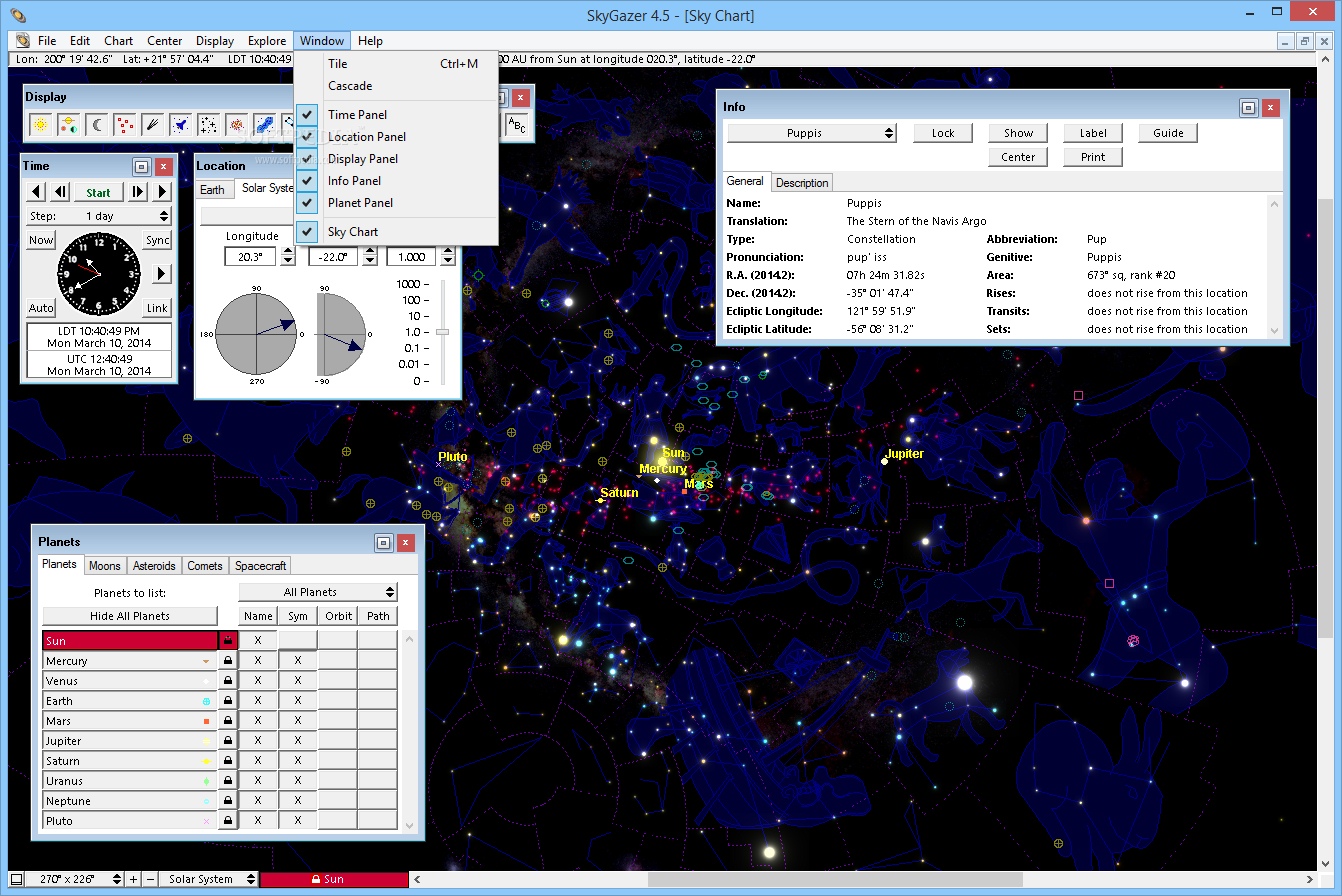Toggle the ABC labels display icon
Viewport: 1342px width, 896px height.
[x=516, y=124]
